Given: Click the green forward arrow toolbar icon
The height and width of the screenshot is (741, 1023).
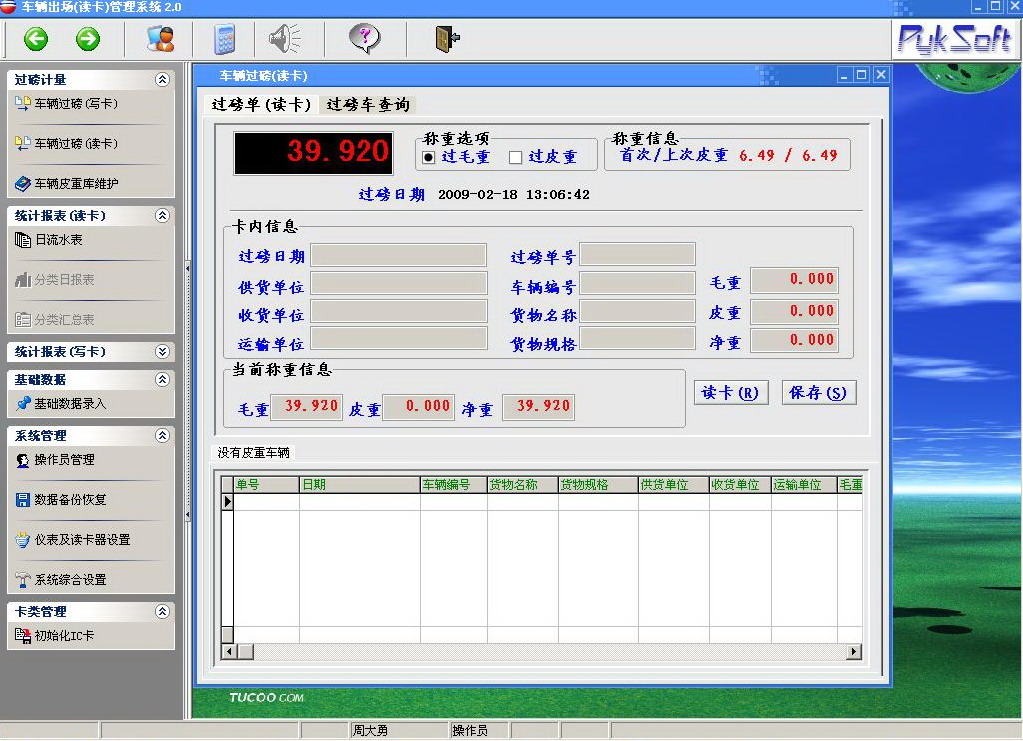Looking at the screenshot, I should pos(88,40).
